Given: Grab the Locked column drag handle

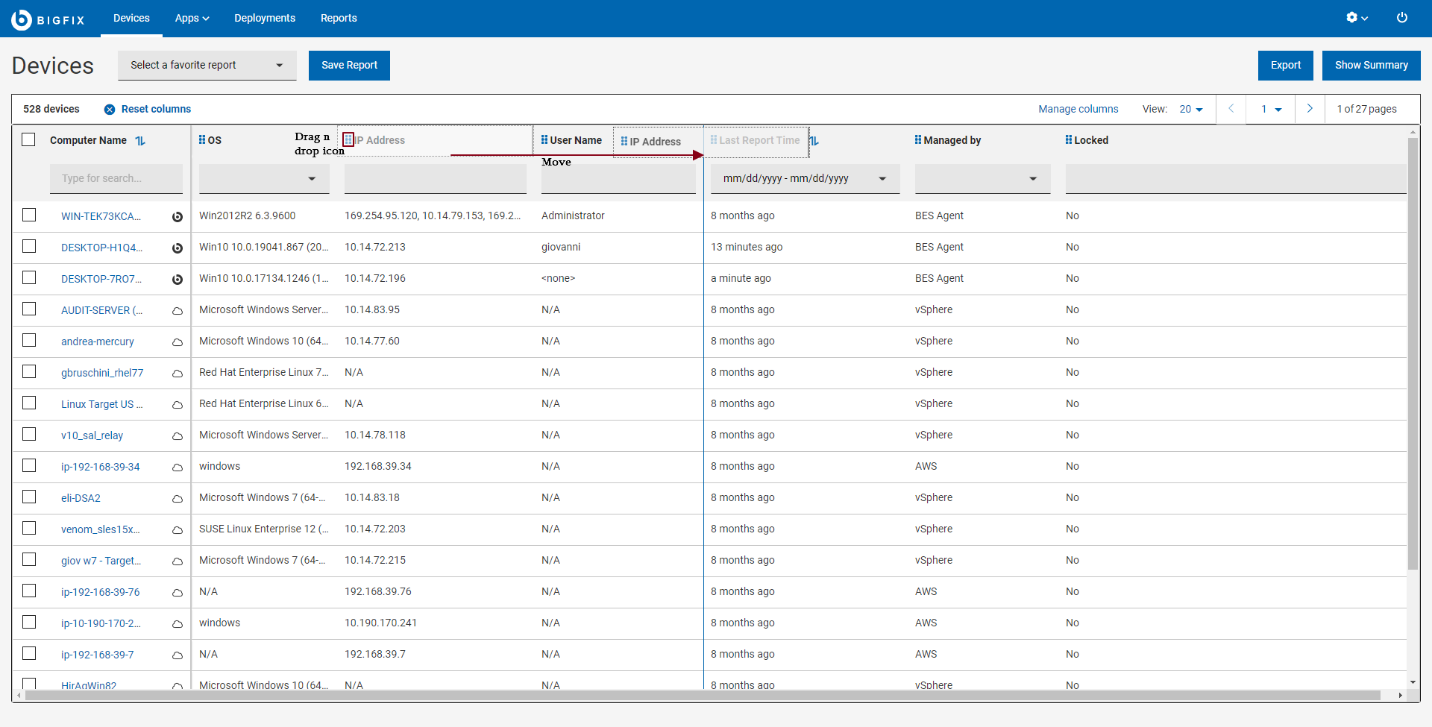Looking at the screenshot, I should tap(1069, 140).
